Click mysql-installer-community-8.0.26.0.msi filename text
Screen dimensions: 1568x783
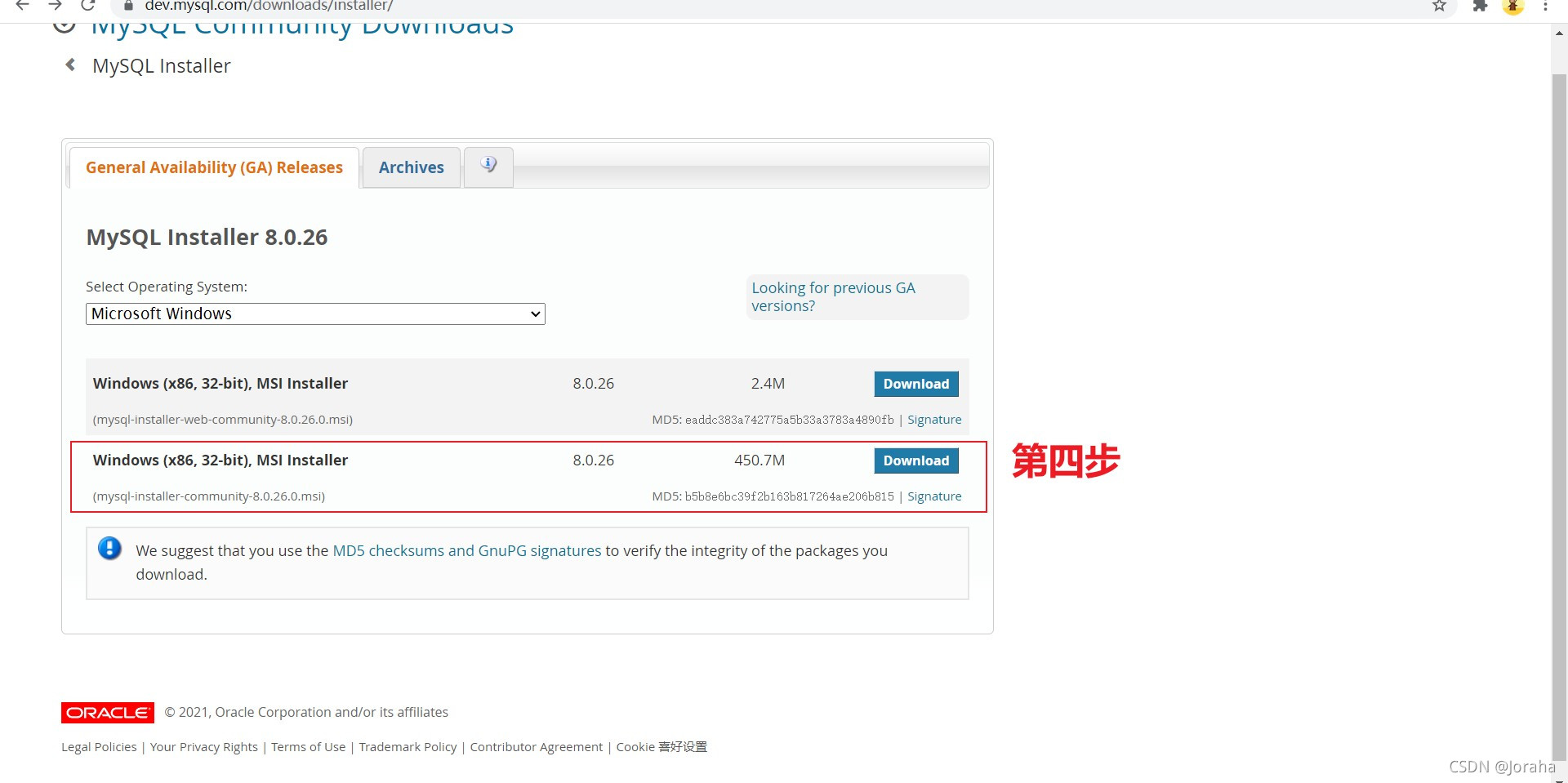[x=209, y=496]
